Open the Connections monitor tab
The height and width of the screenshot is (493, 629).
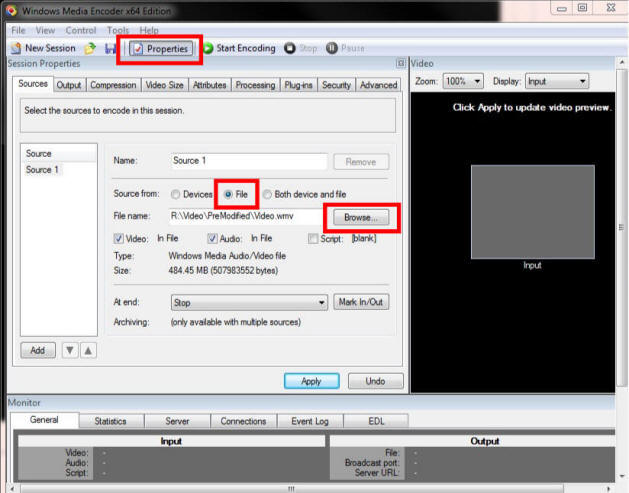pos(243,421)
